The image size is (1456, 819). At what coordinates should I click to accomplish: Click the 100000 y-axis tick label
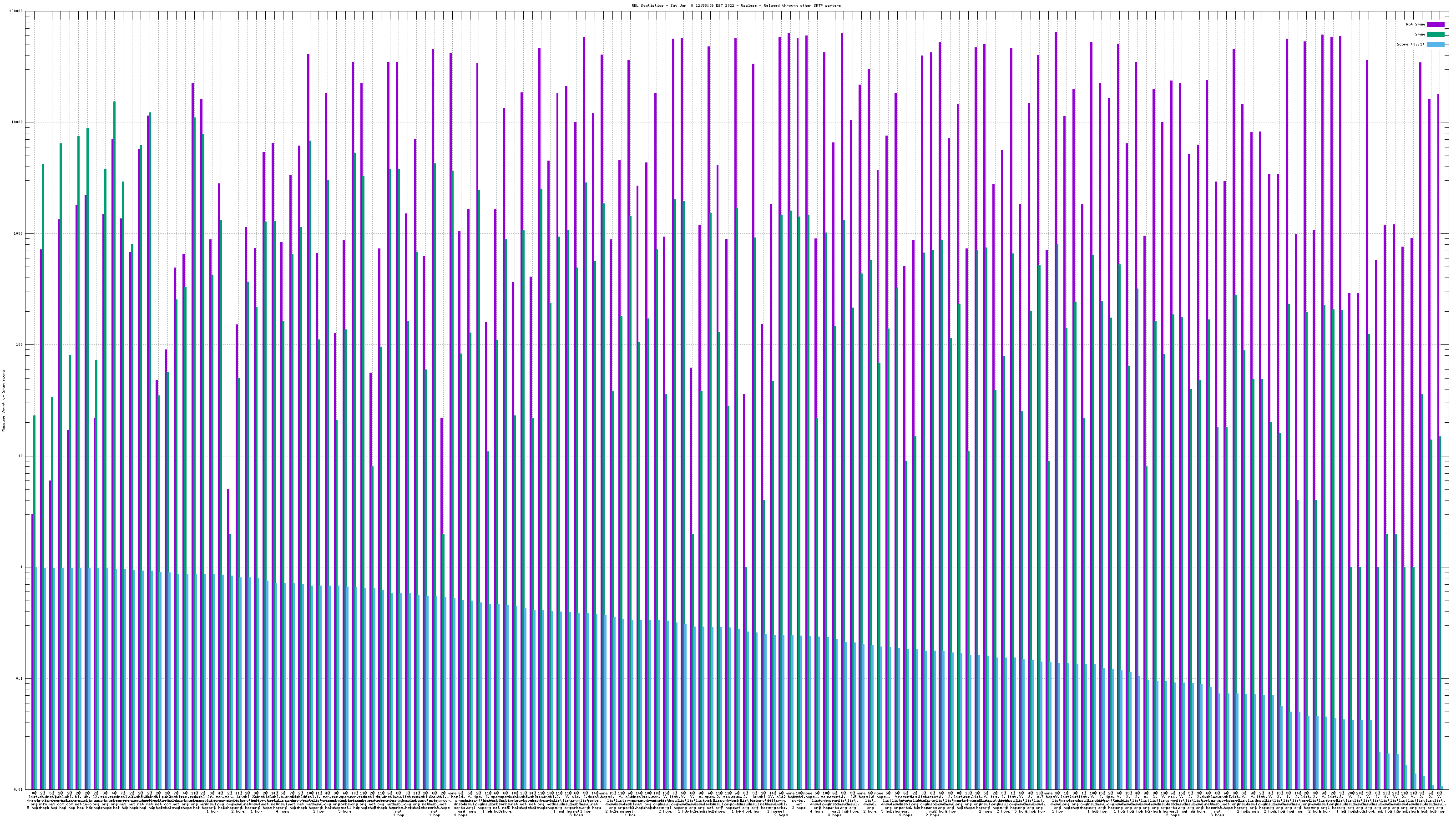point(16,11)
